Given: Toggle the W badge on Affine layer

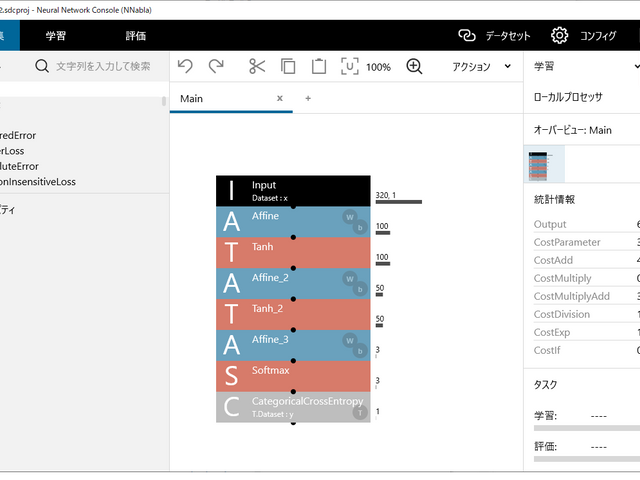Looking at the screenshot, I should pyautogui.click(x=351, y=216).
